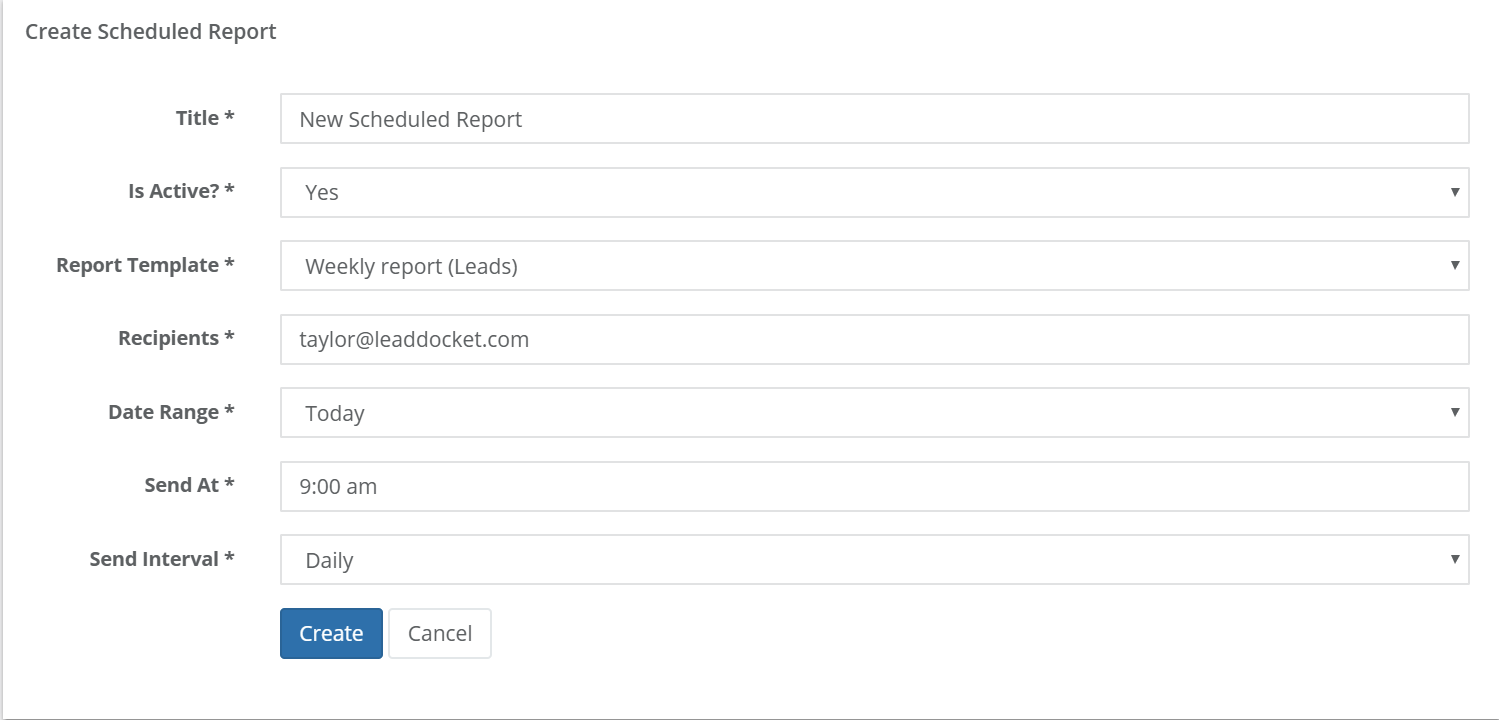Screen dimensions: 1499x720
Task: Click the "Title *" field label
Action: pos(205,118)
